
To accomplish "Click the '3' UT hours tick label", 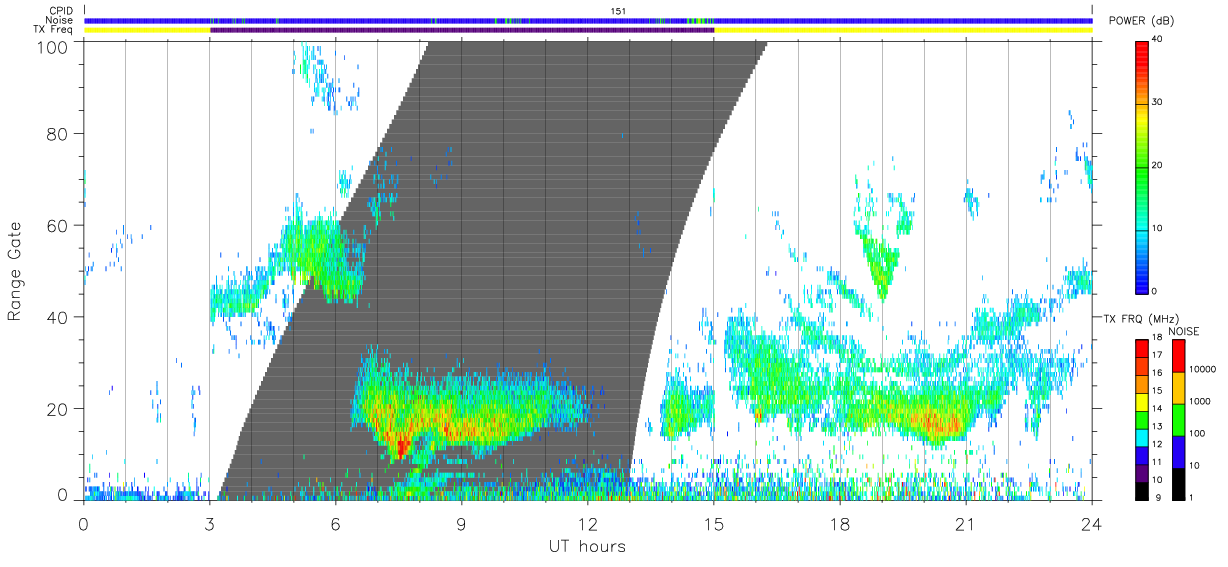I will coord(209,523).
